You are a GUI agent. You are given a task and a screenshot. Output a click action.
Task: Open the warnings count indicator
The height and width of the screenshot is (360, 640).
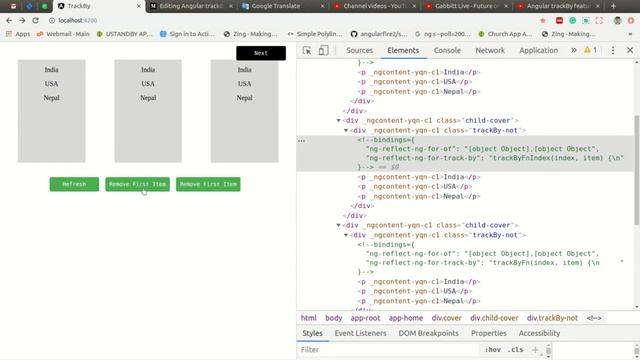pos(590,50)
